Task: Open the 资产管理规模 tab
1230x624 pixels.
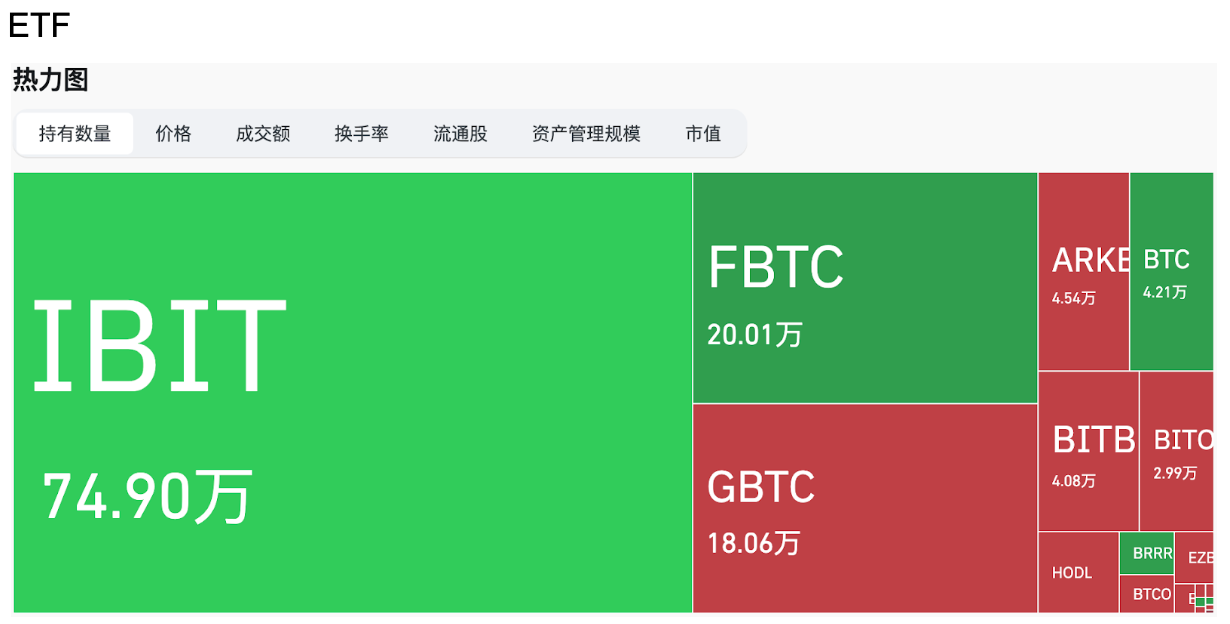Action: (x=586, y=134)
